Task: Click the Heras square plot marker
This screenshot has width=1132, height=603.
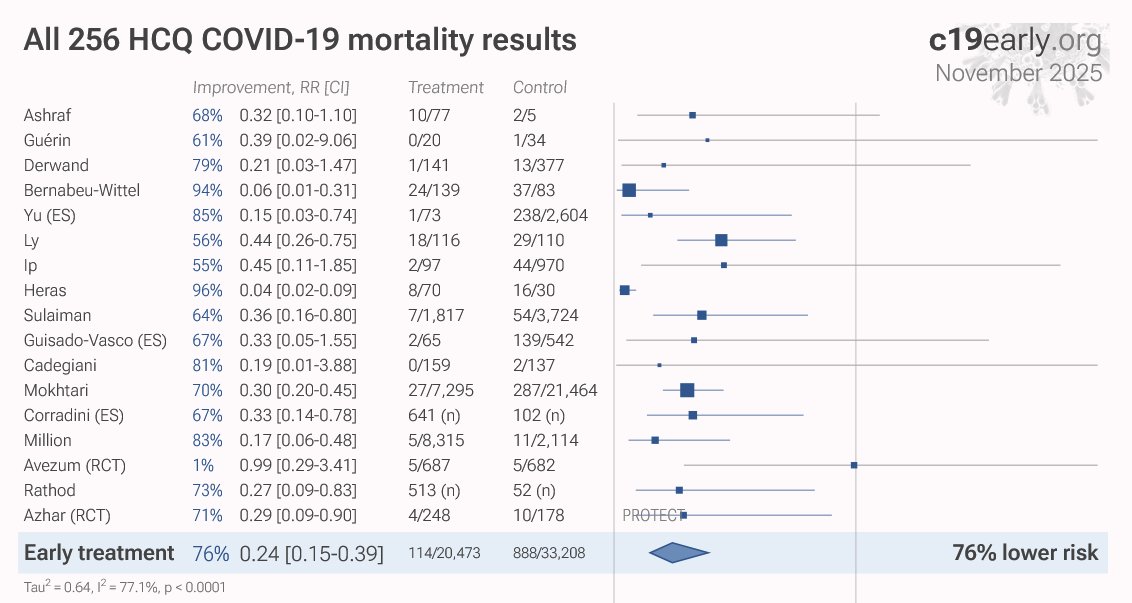Action: (625, 290)
